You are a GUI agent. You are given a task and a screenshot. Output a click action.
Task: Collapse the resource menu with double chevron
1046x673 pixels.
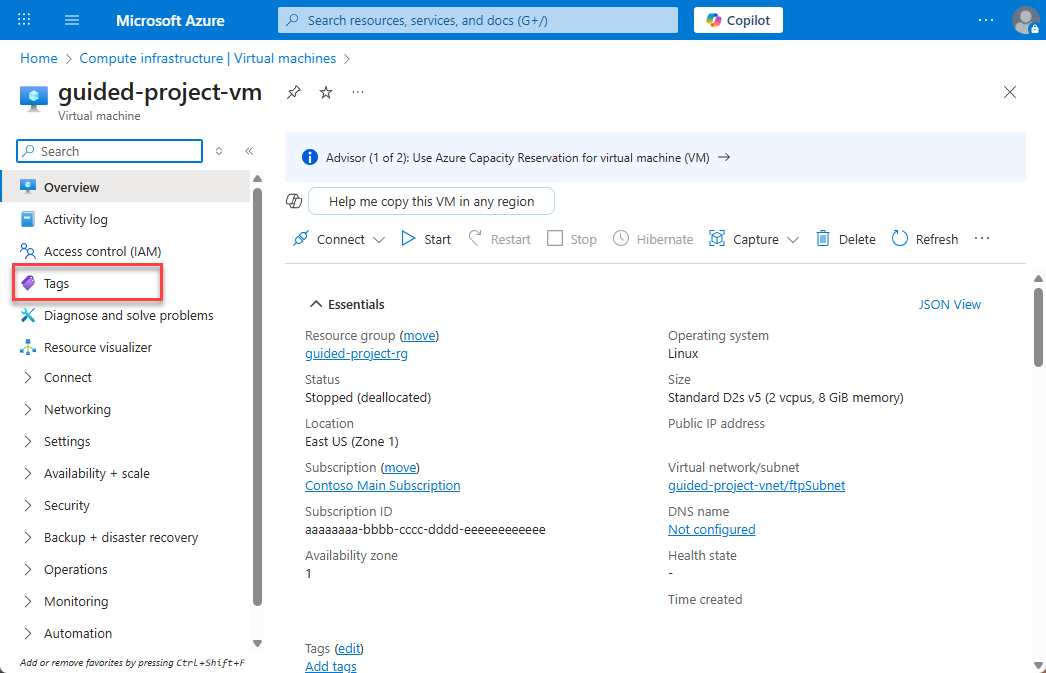pos(249,151)
